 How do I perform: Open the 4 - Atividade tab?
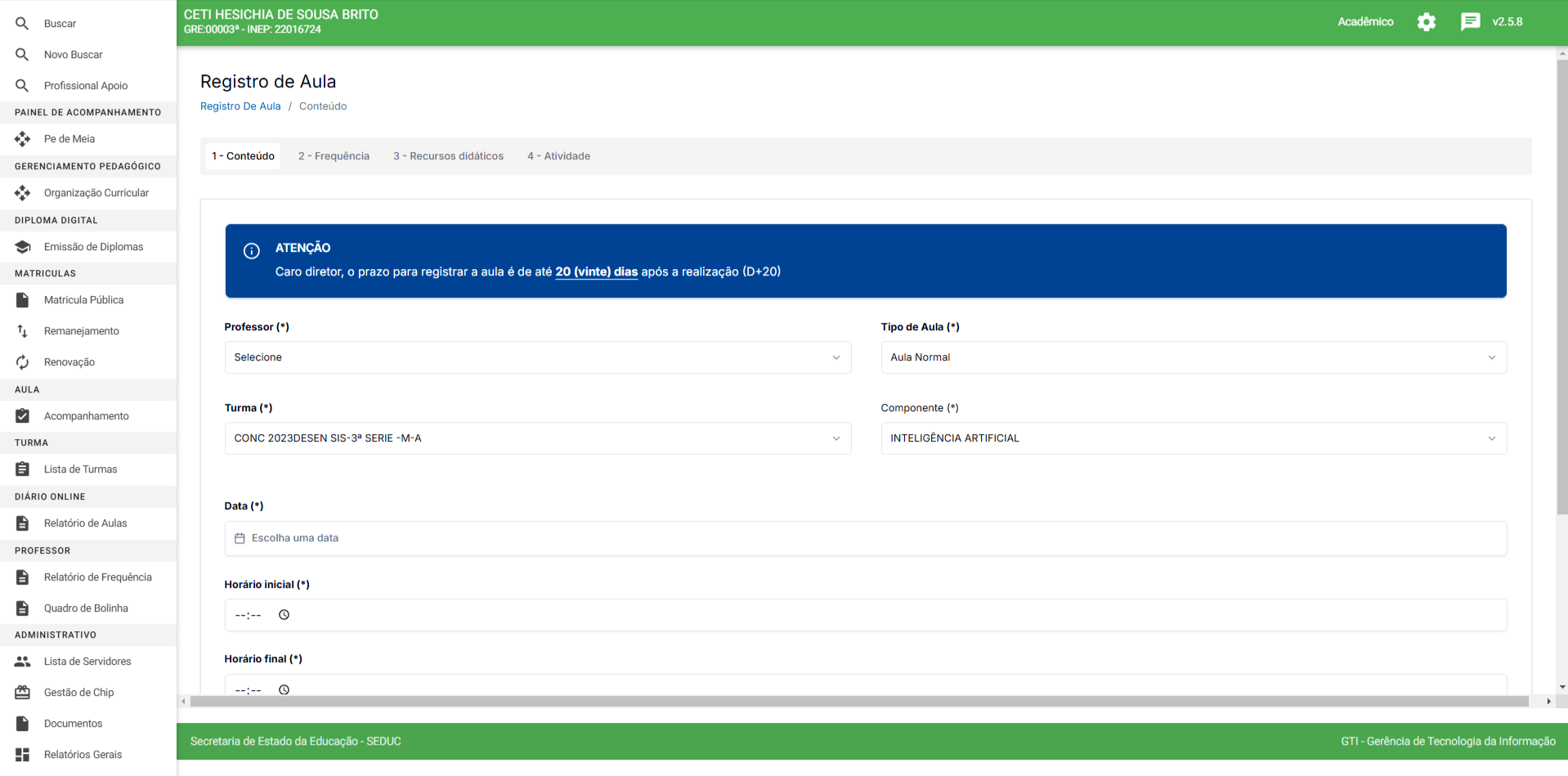pyautogui.click(x=558, y=156)
